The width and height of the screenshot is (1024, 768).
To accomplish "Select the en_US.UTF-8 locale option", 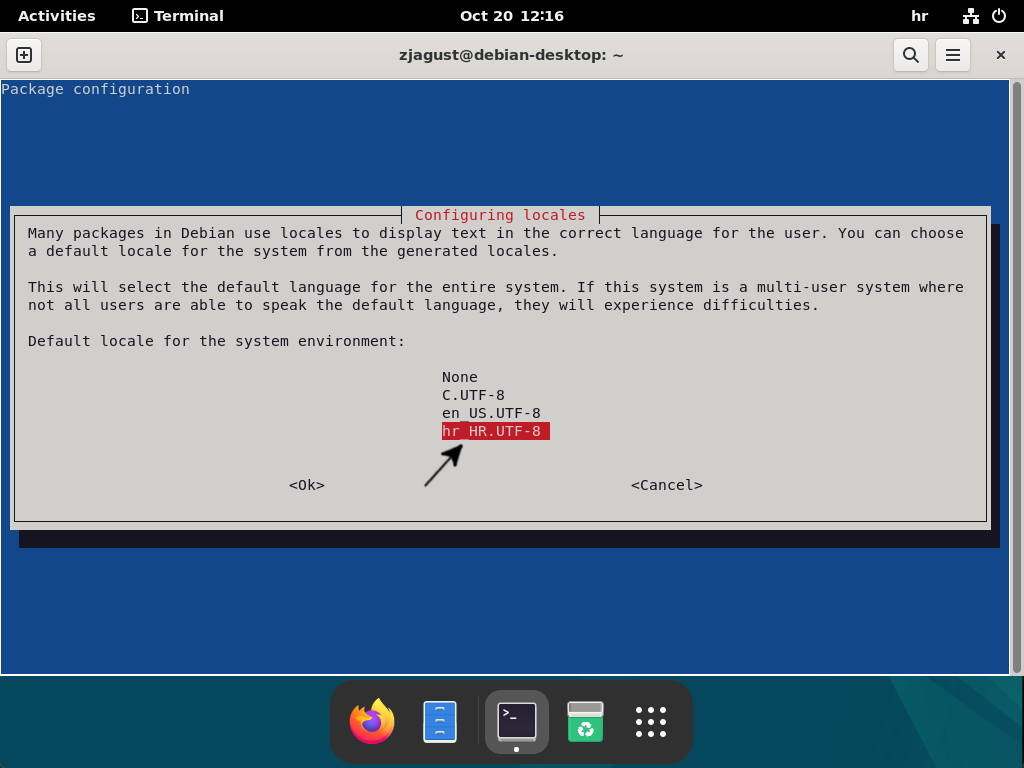I will [x=491, y=413].
